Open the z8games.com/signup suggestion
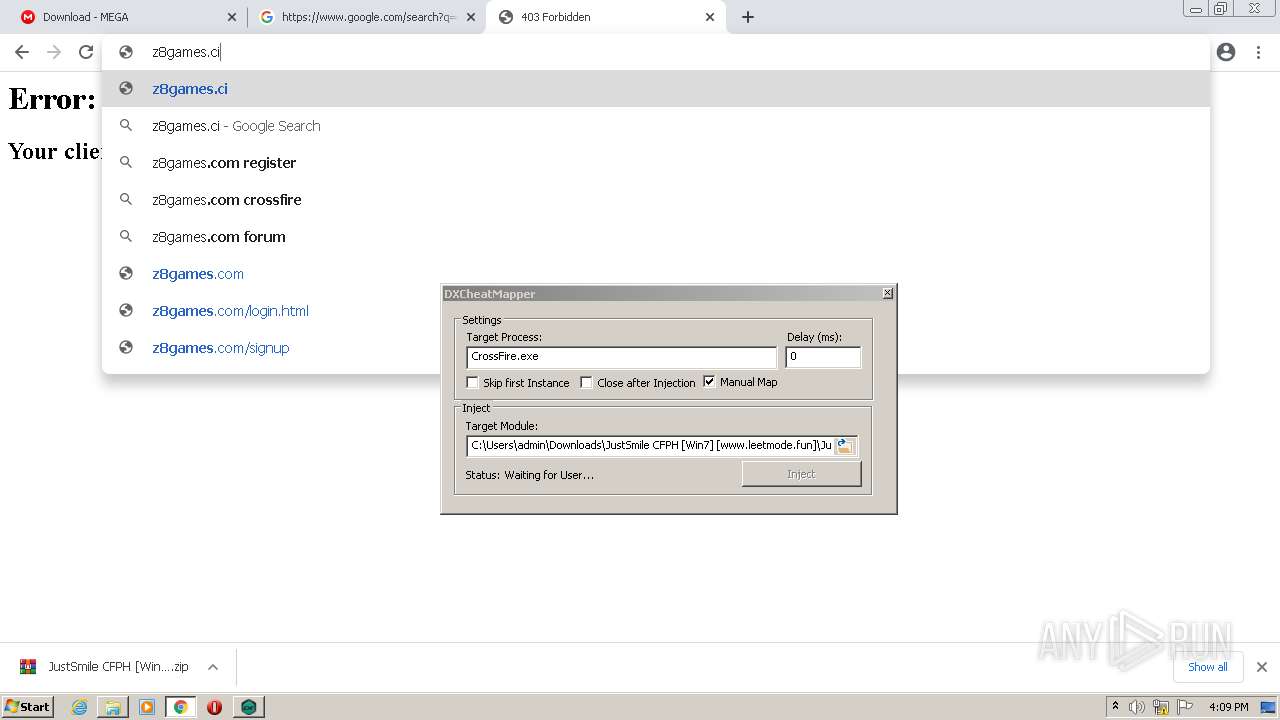1280x720 pixels. [x=656, y=347]
